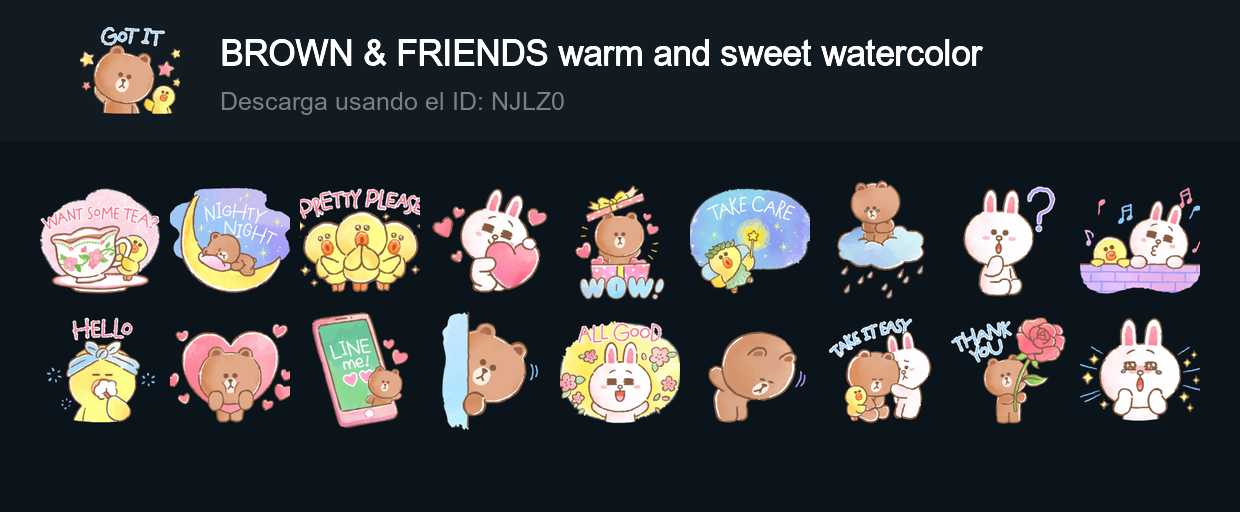Viewport: 1240px width, 512px height.
Task: Choose the 'Pretty Please' chicks sticker
Action: [x=360, y=240]
